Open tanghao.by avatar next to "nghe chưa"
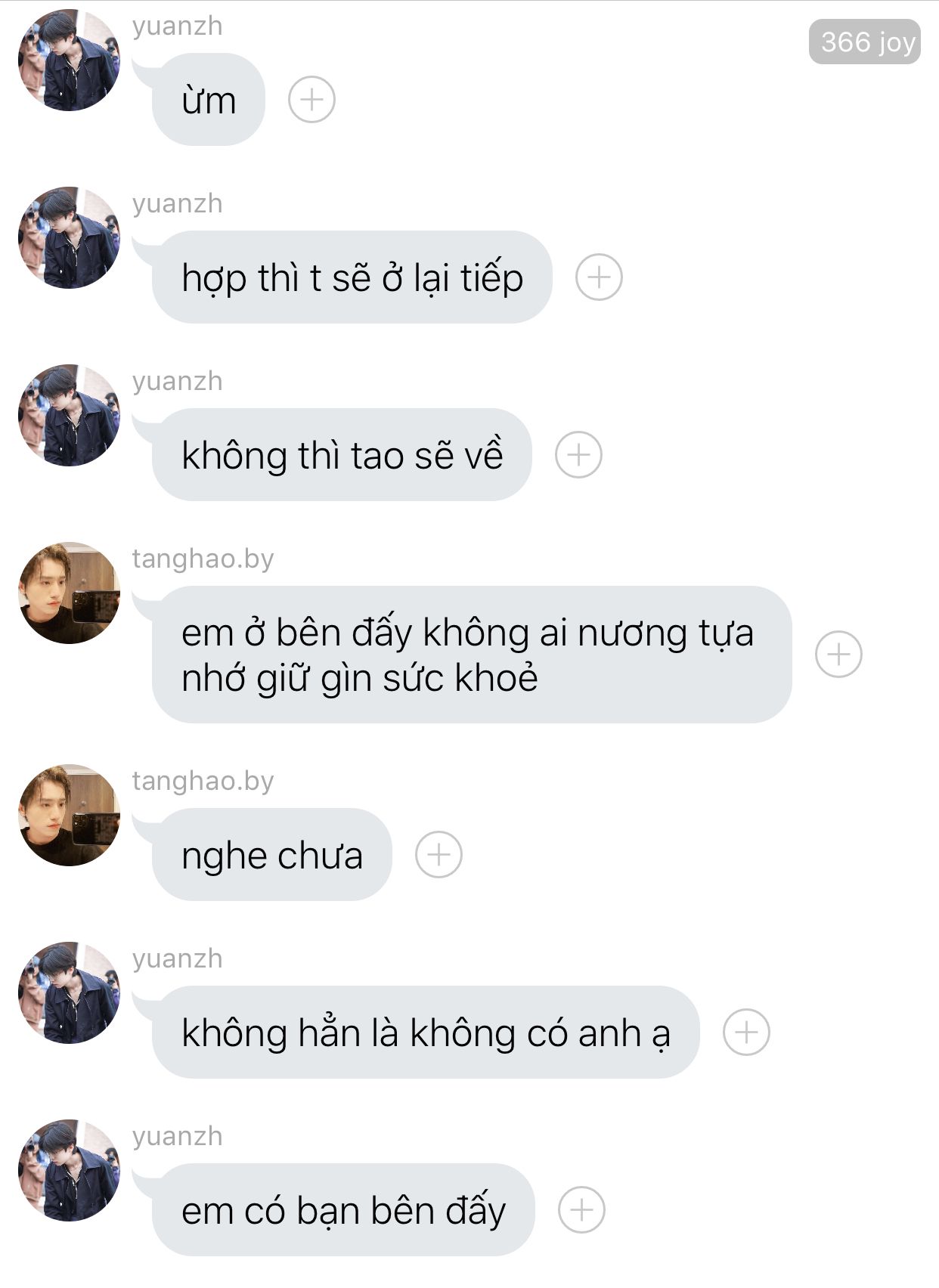This screenshot has width=939, height=1288. [x=69, y=815]
